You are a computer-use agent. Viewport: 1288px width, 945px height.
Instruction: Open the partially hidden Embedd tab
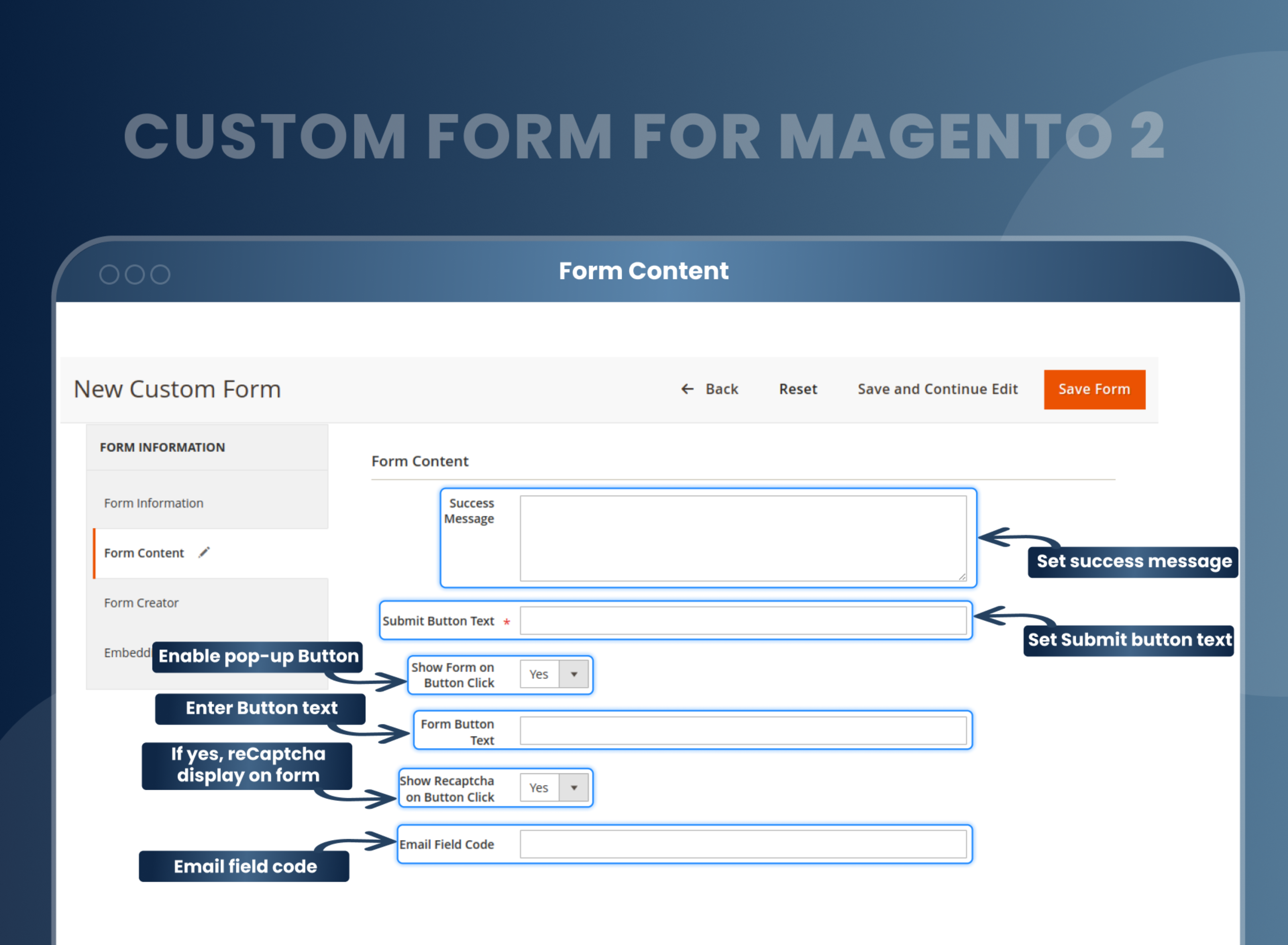pos(127,652)
